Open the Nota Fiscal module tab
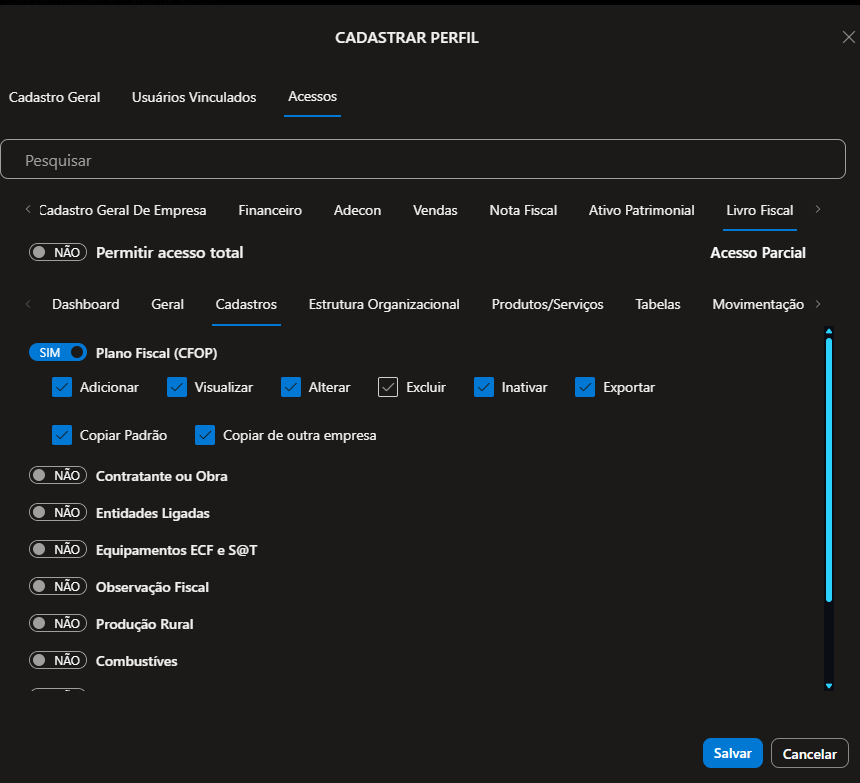 [523, 211]
